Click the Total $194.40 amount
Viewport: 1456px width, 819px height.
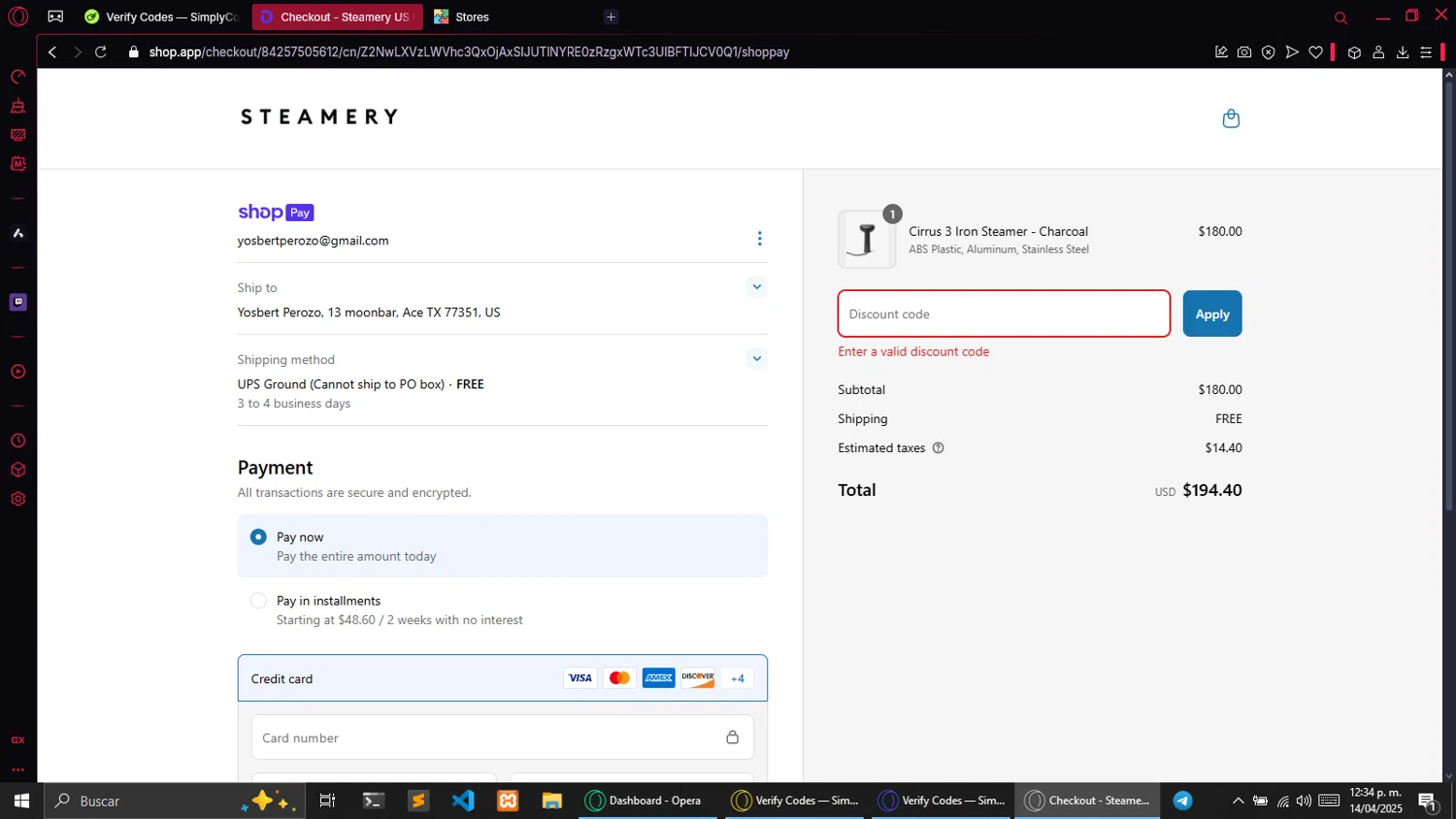click(1212, 490)
